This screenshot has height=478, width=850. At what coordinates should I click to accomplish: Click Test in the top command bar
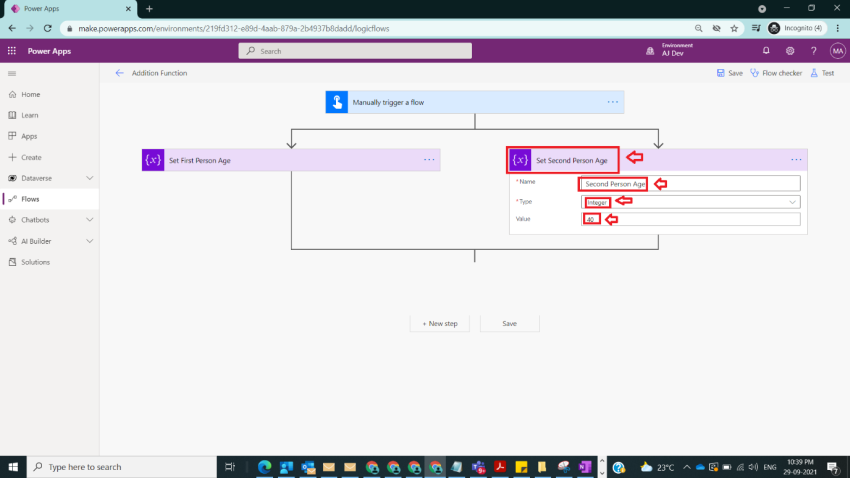point(822,73)
